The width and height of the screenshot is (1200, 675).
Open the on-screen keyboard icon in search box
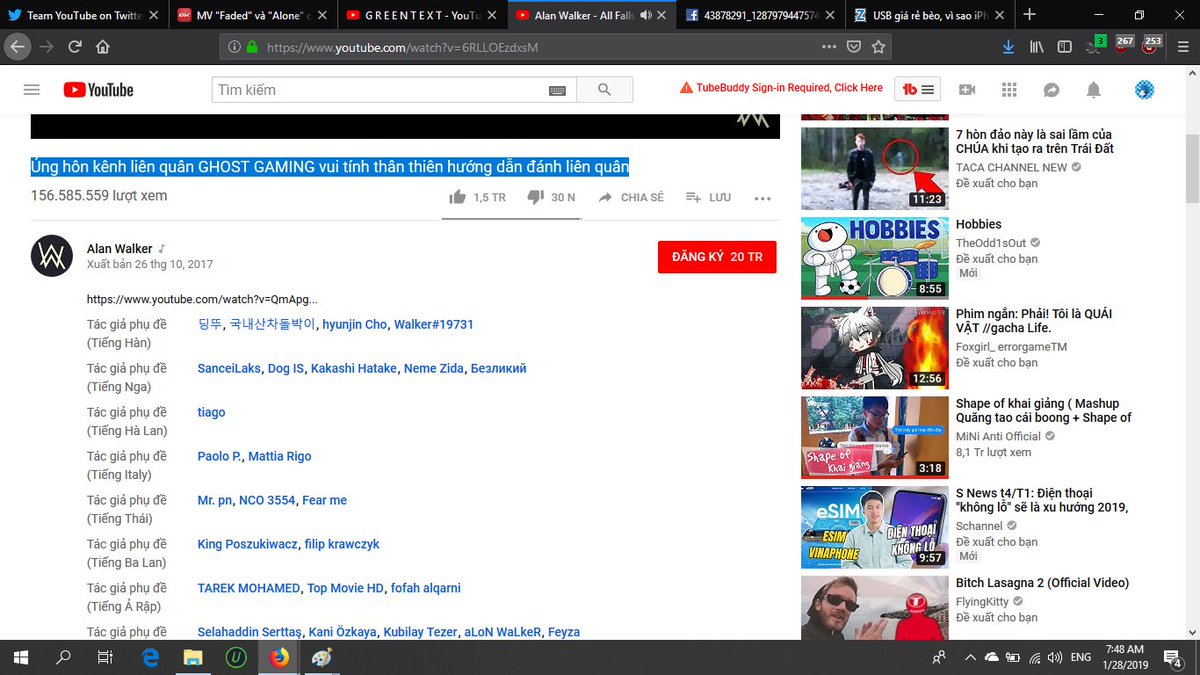click(559, 90)
